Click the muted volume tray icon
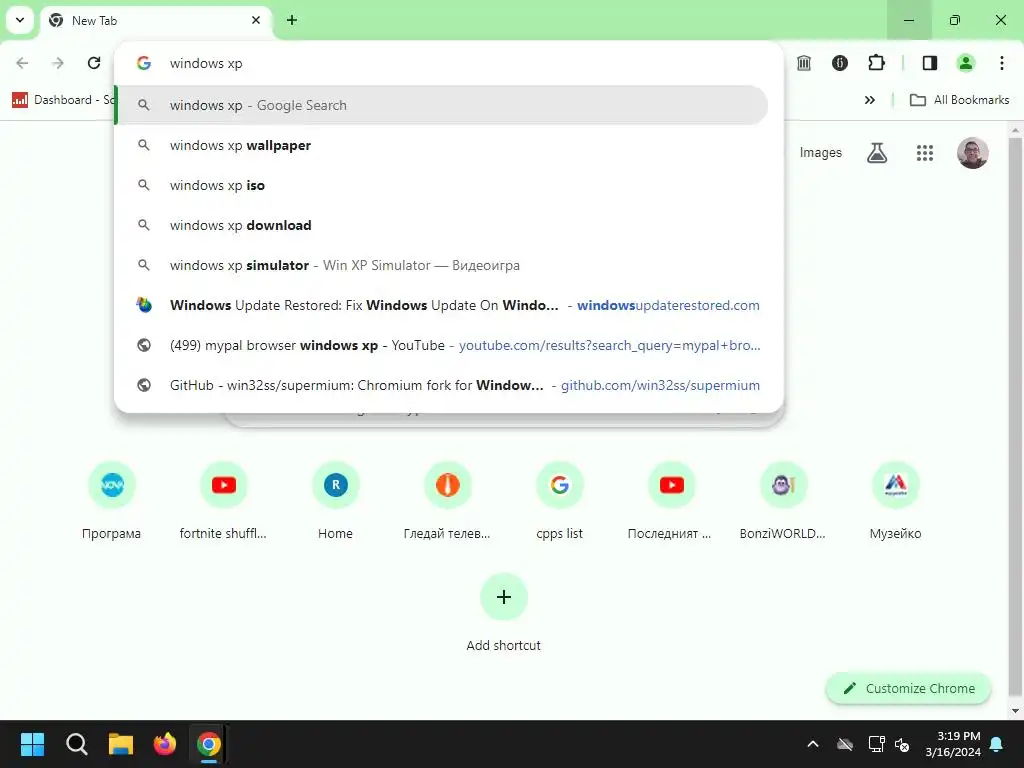Image resolution: width=1024 pixels, height=768 pixels. coord(902,744)
